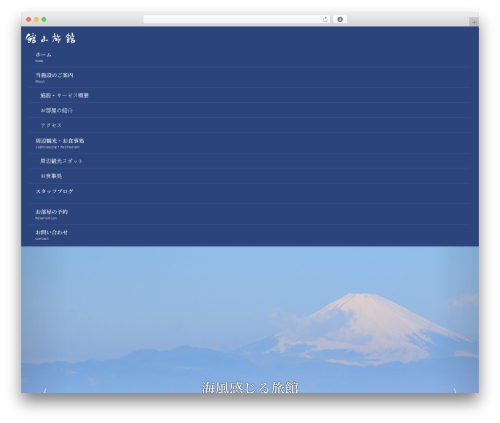This screenshot has width=500, height=423.
Task: Close the window with the red button
Action: [x=29, y=19]
